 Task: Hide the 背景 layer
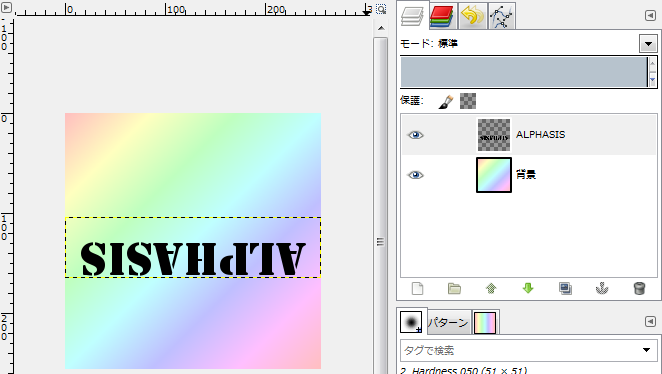(415, 175)
